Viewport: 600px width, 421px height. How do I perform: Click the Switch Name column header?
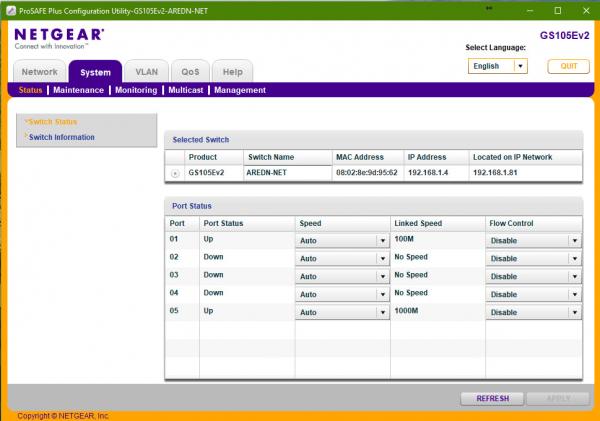point(287,157)
